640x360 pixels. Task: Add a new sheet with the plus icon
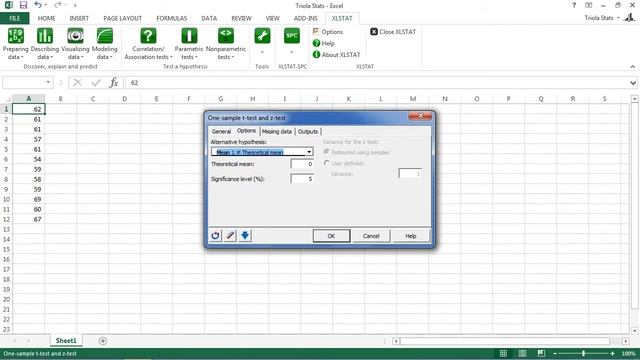click(x=103, y=341)
